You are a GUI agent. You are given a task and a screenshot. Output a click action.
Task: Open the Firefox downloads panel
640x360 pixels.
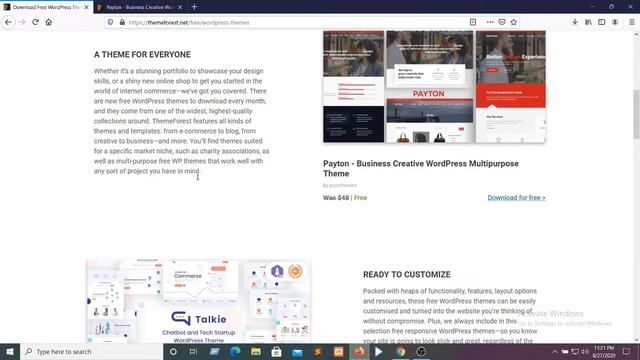(x=575, y=22)
